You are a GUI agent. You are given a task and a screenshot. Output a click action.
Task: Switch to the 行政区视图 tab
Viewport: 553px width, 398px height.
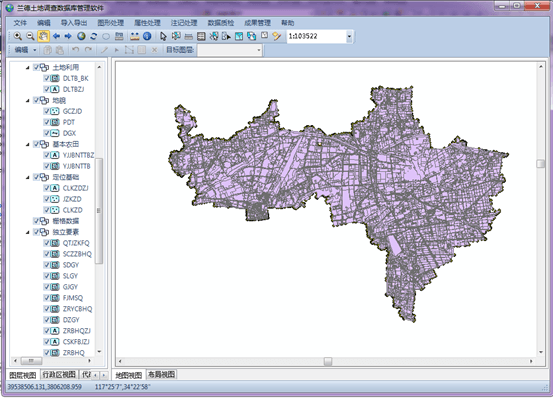coord(59,374)
